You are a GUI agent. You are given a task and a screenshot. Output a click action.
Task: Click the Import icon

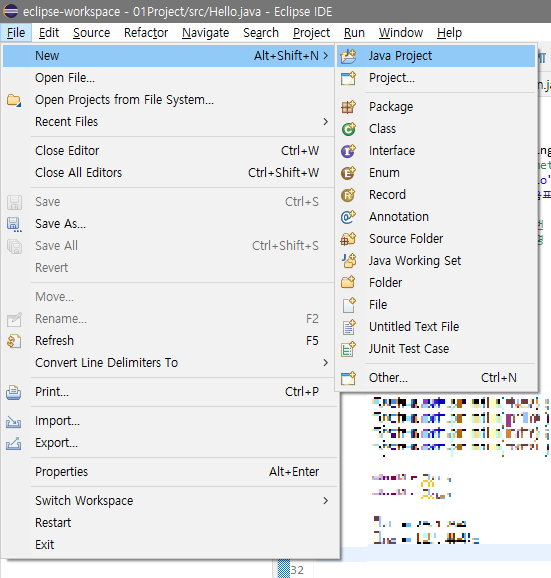point(14,421)
